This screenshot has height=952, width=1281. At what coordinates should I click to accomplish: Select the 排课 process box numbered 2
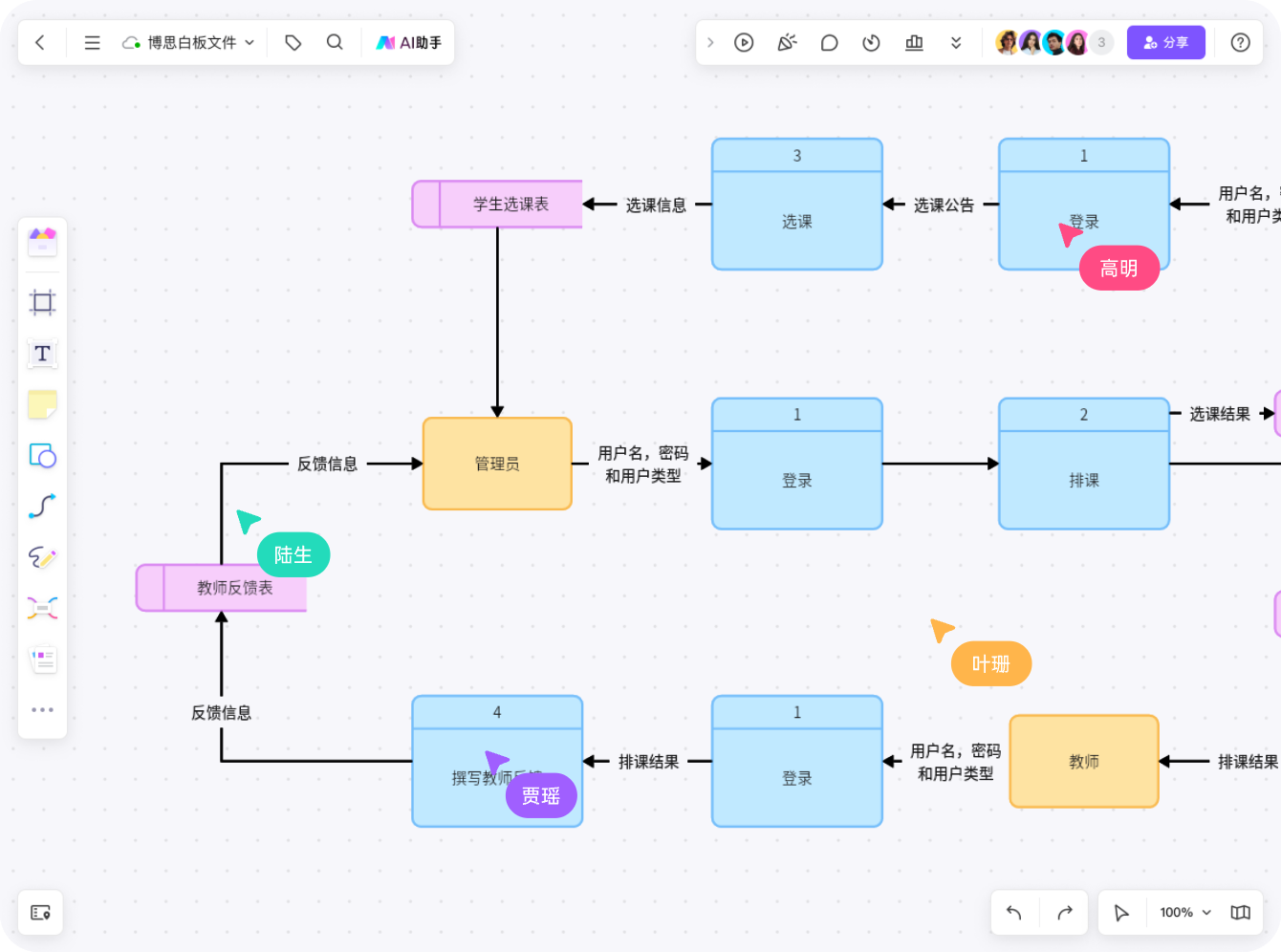pos(1084,464)
